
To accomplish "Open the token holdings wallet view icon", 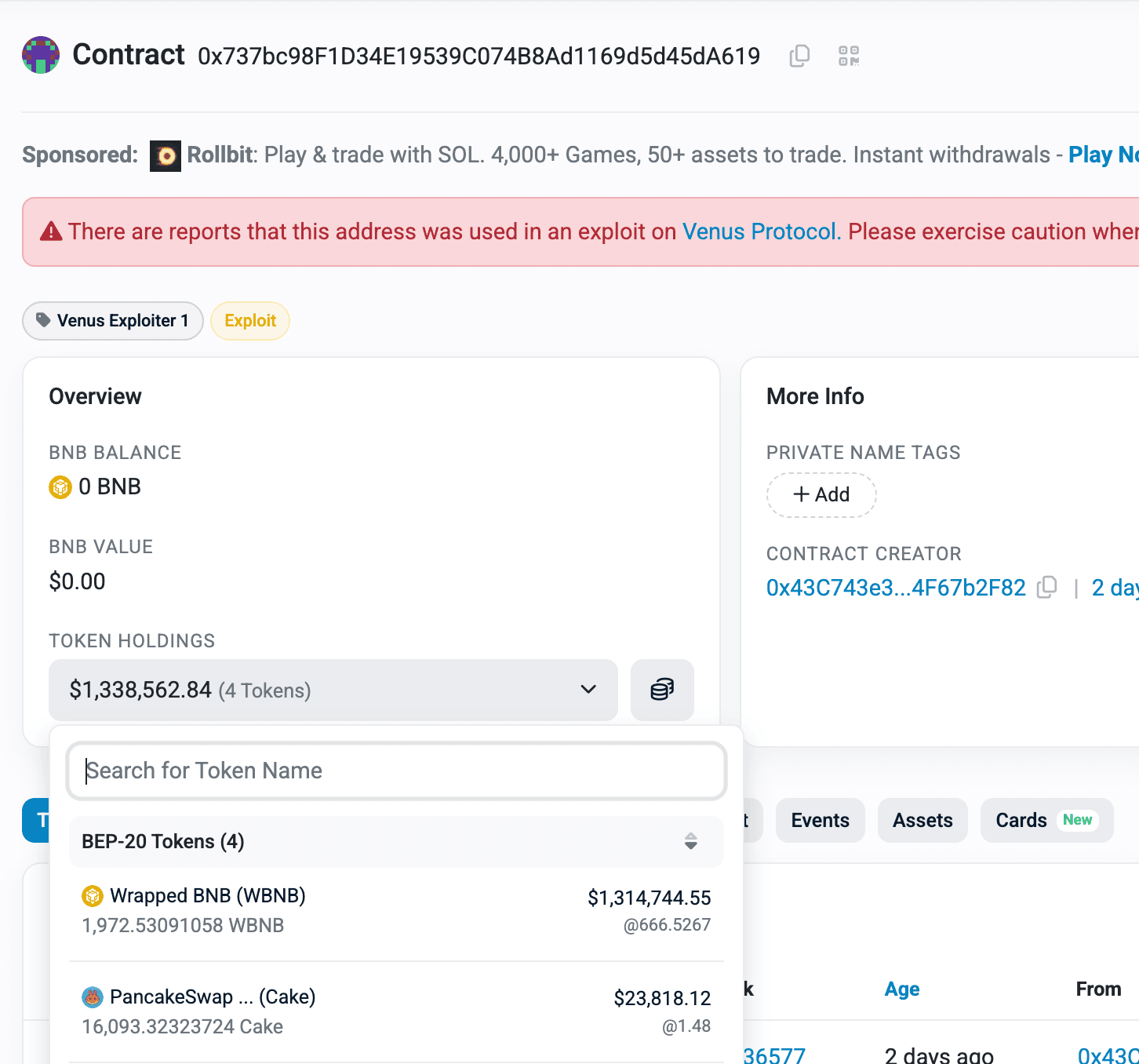I will [662, 690].
